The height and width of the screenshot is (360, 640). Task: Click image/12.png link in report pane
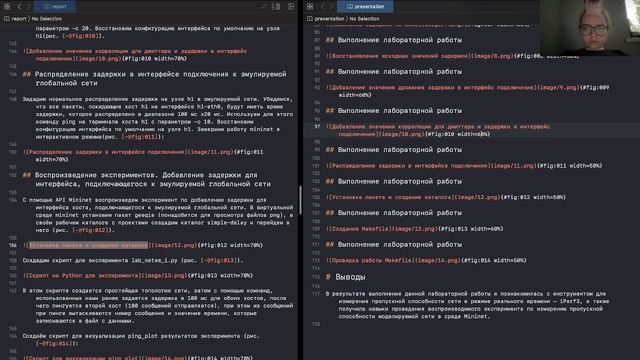pos(175,245)
